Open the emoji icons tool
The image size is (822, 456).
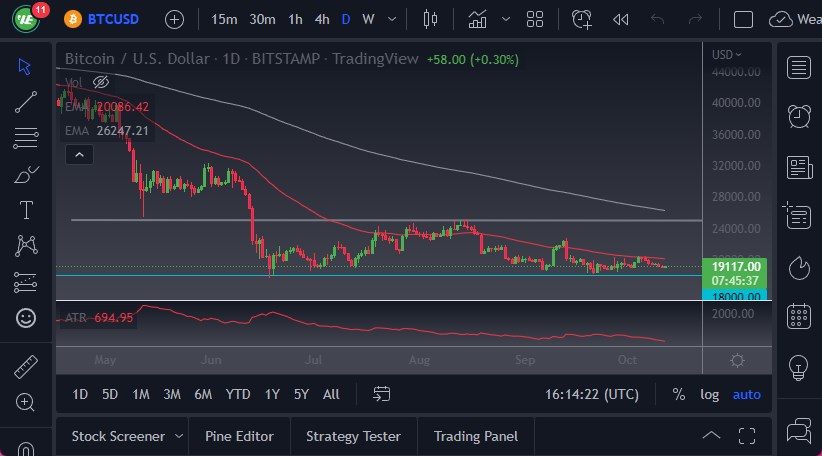click(26, 318)
